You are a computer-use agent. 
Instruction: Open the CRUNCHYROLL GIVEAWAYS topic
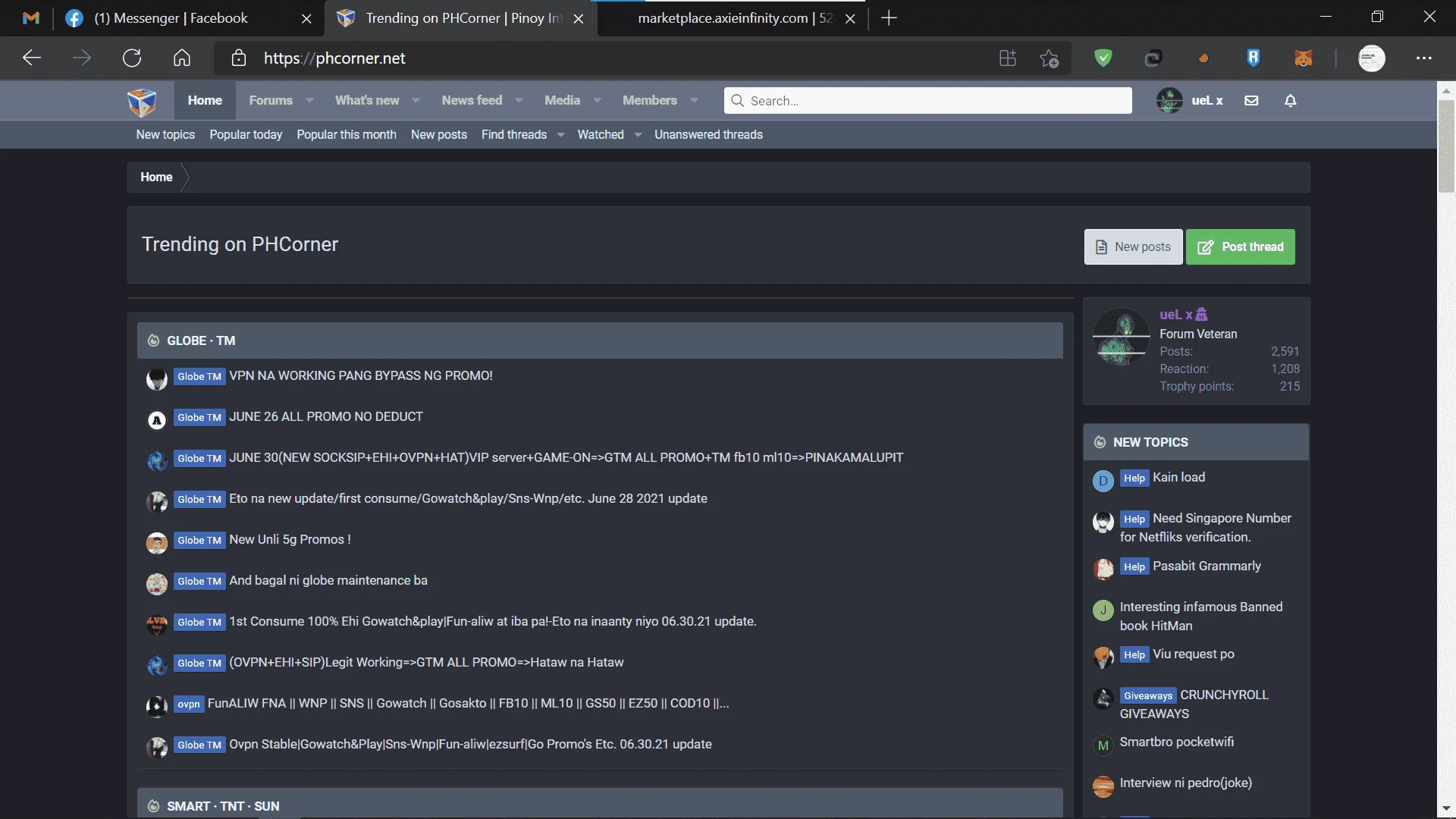point(1194,704)
